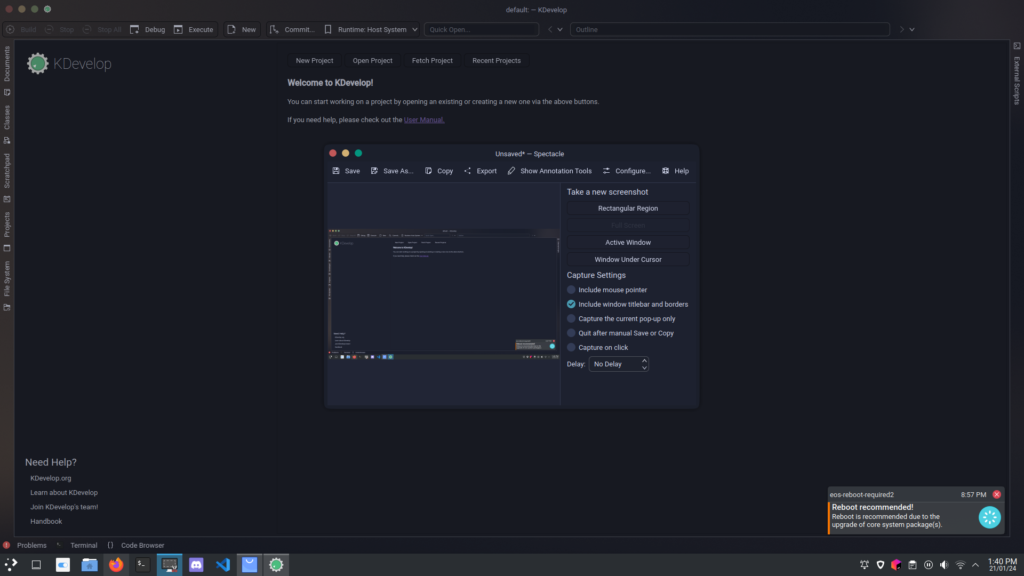Screen dimensions: 1024x576
Task: Open the Projects side panel
Action: coord(7,231)
